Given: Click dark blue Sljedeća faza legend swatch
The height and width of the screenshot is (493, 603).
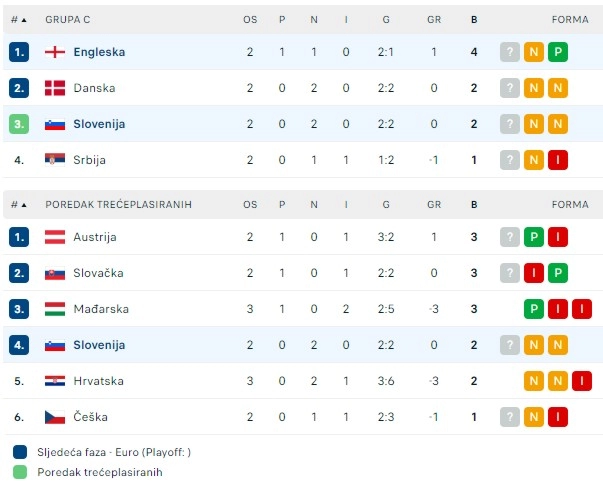Looking at the screenshot, I should pos(20,452).
